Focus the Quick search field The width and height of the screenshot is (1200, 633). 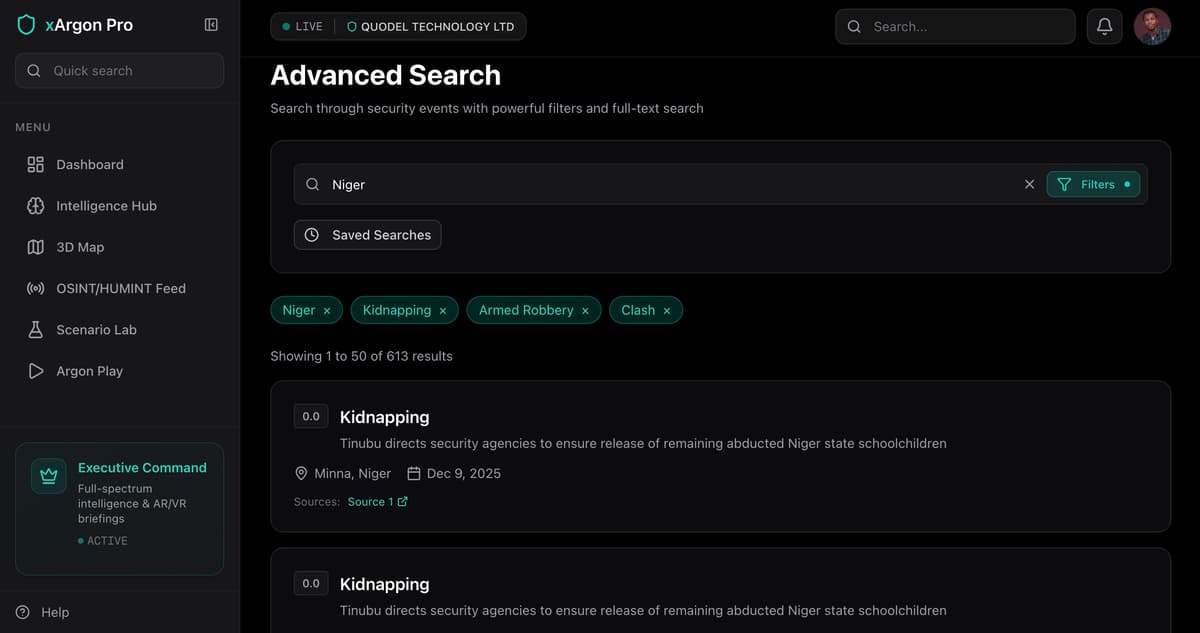[x=120, y=71]
